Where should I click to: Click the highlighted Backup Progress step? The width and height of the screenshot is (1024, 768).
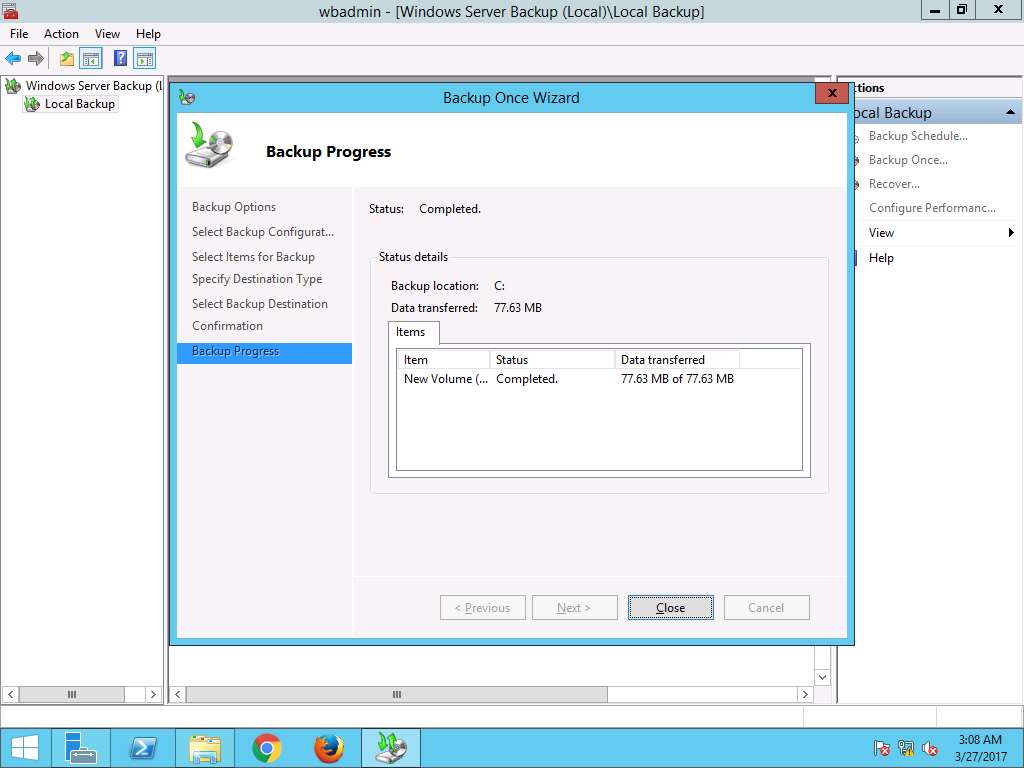264,353
